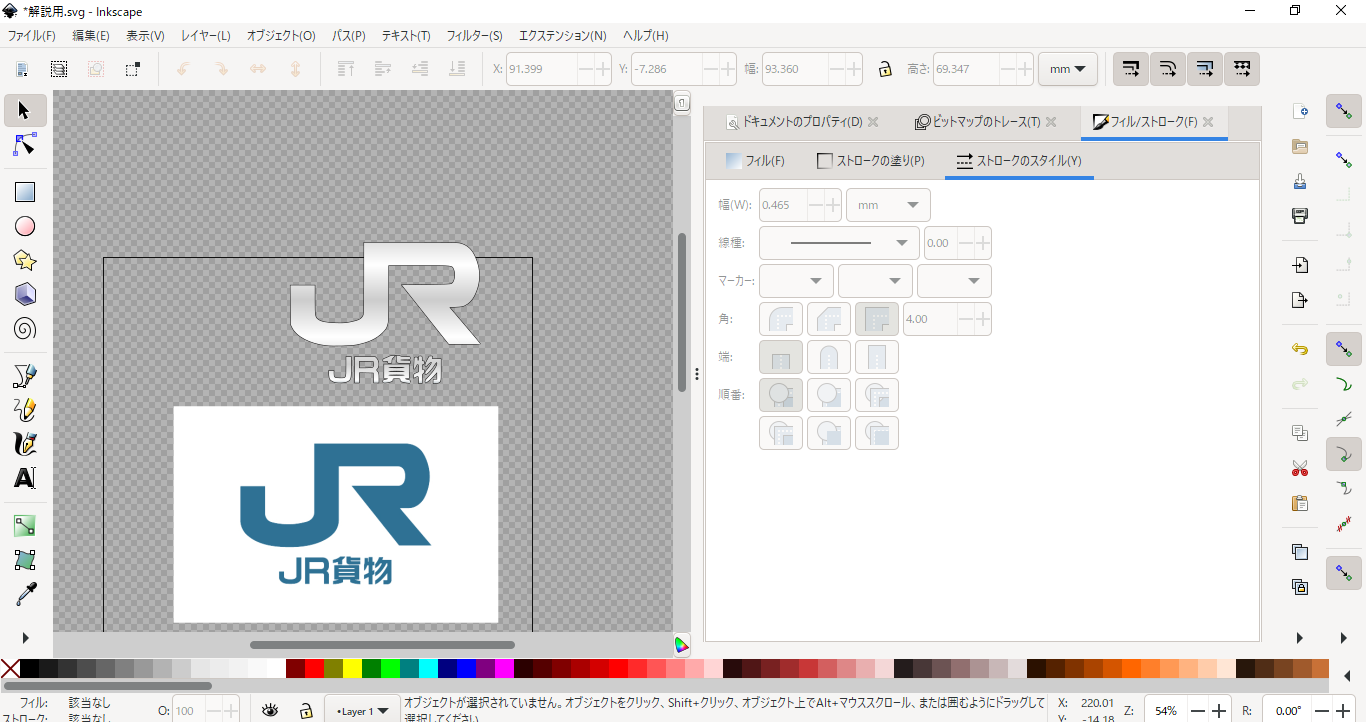This screenshot has height=722, width=1366.
Task: Click the stroke width 0.465 field
Action: coord(782,205)
